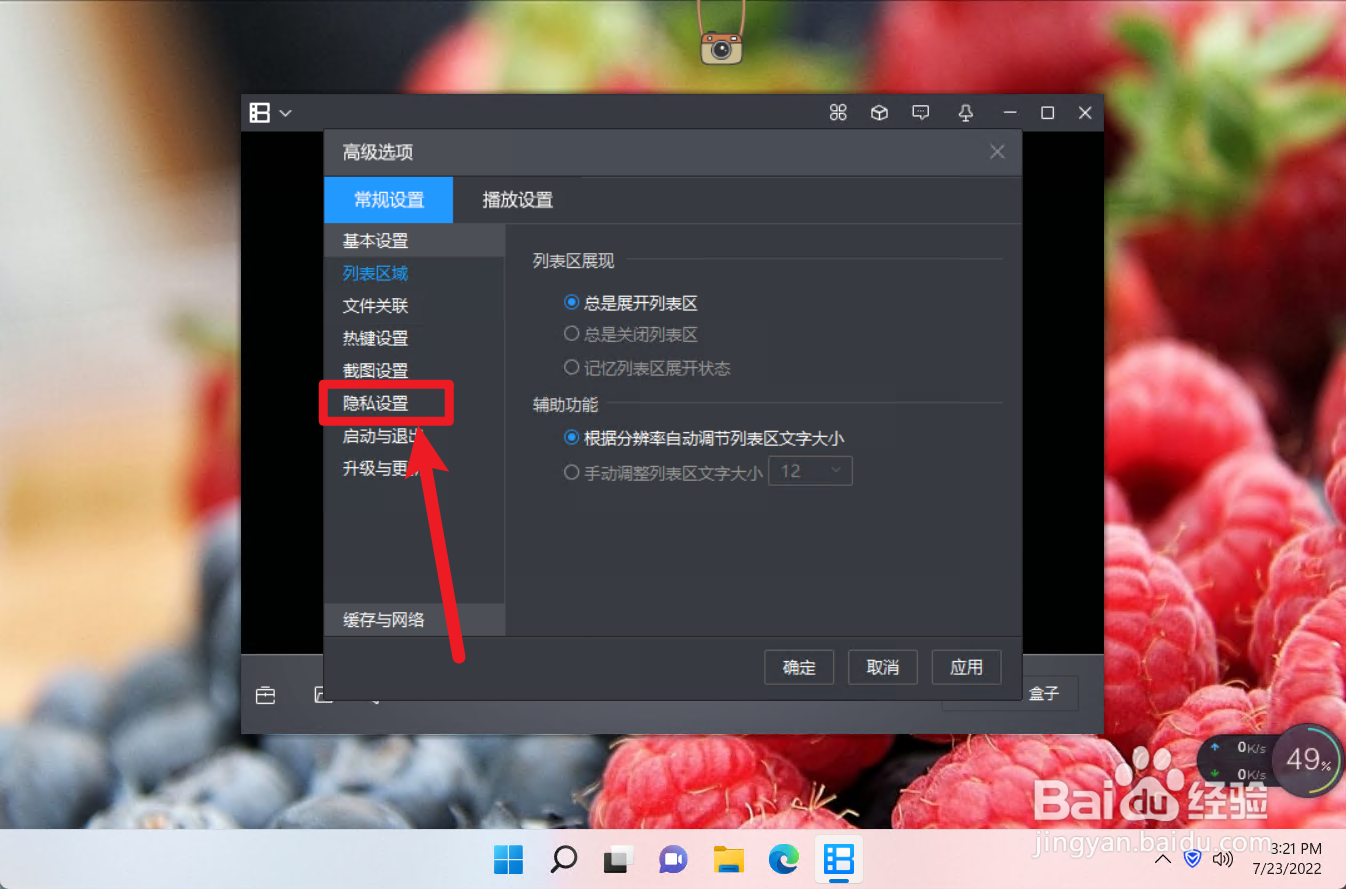
Task: Click the 取消 button
Action: tap(883, 667)
